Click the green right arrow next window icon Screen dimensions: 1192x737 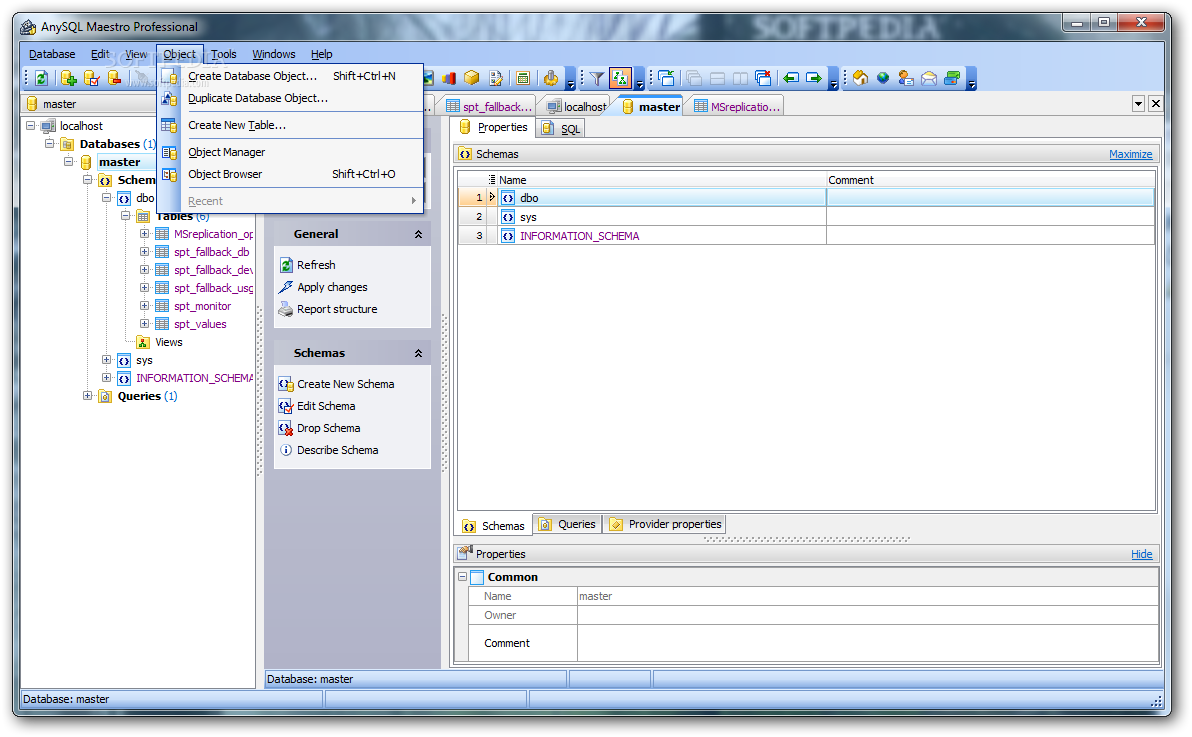814,78
